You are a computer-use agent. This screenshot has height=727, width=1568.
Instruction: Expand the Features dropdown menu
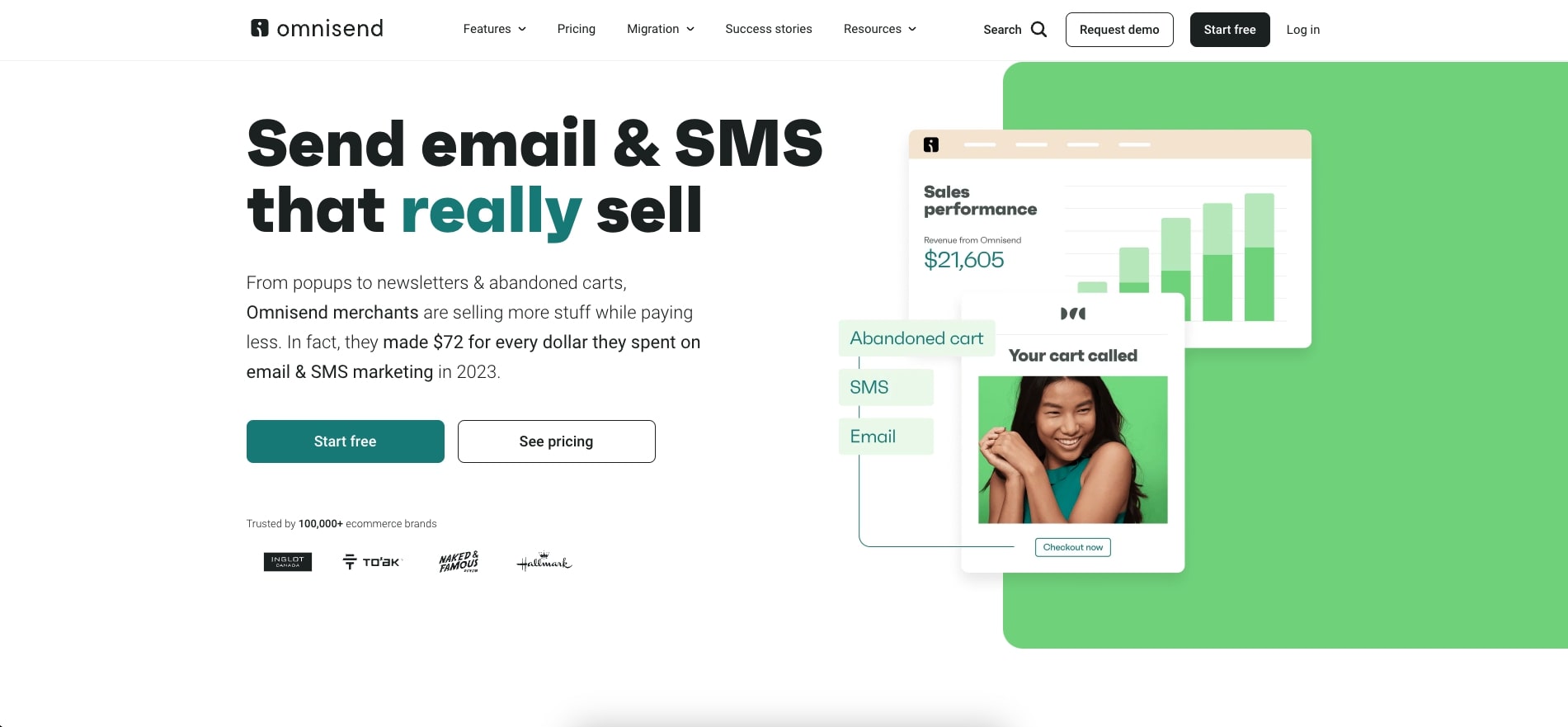click(495, 29)
